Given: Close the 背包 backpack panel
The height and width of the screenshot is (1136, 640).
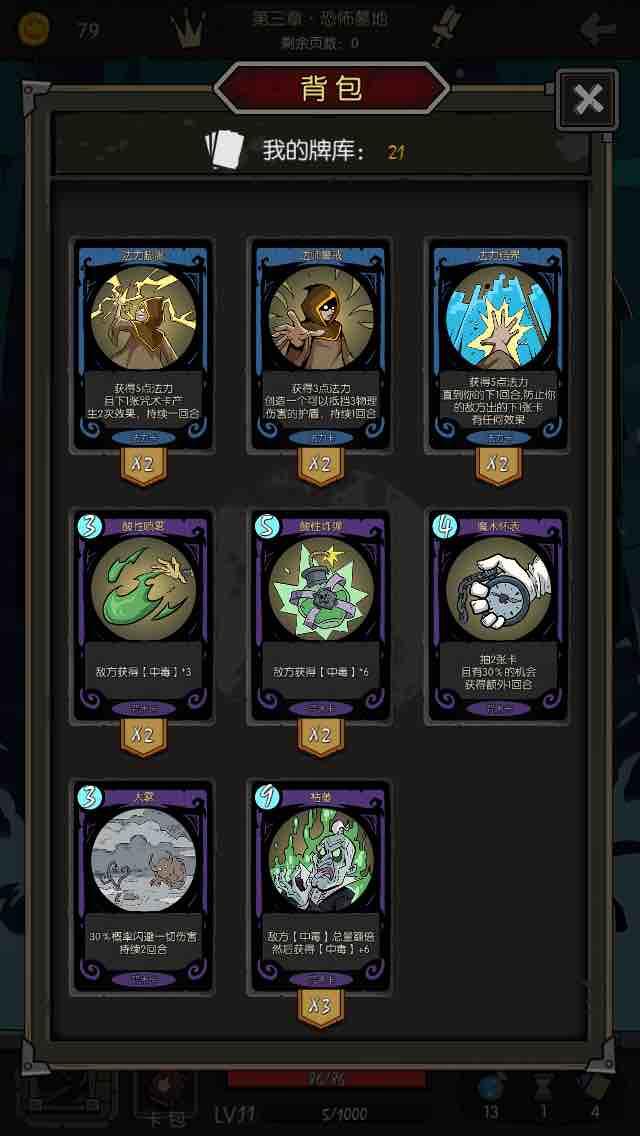Looking at the screenshot, I should pyautogui.click(x=588, y=99).
